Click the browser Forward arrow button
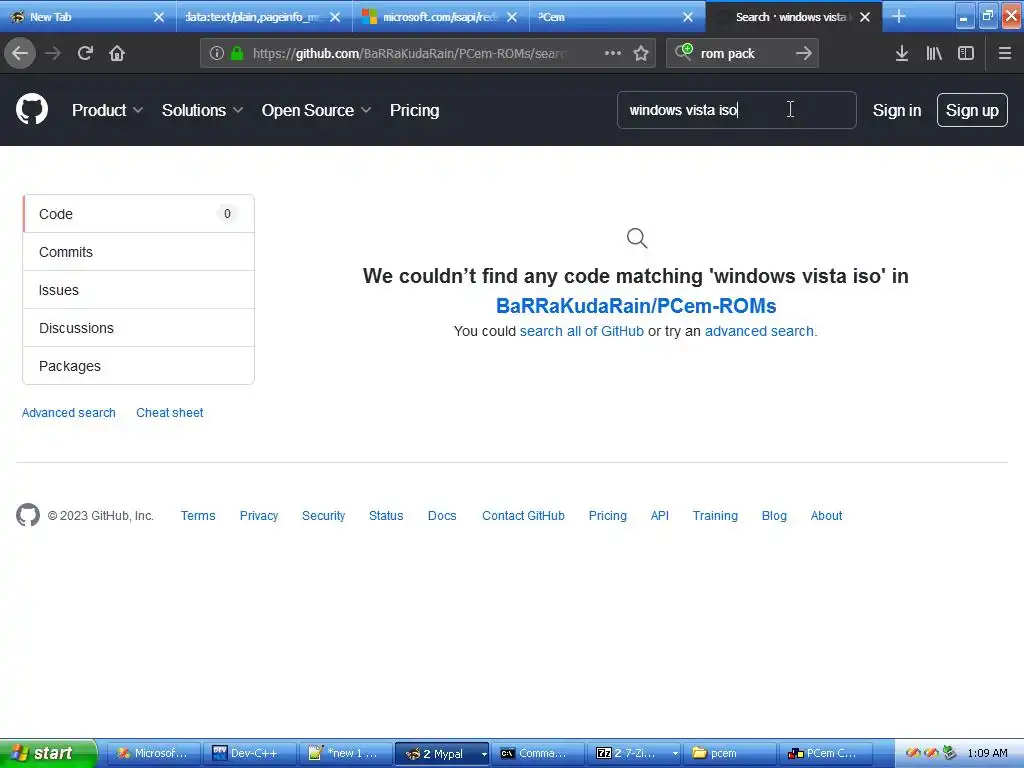This screenshot has width=1024, height=768. (x=53, y=53)
